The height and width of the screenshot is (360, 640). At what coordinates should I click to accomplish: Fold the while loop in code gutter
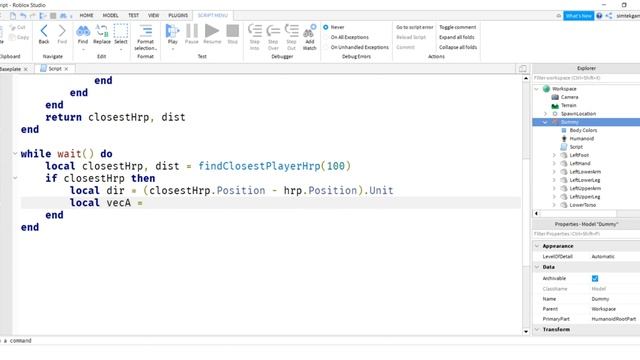click(15, 154)
